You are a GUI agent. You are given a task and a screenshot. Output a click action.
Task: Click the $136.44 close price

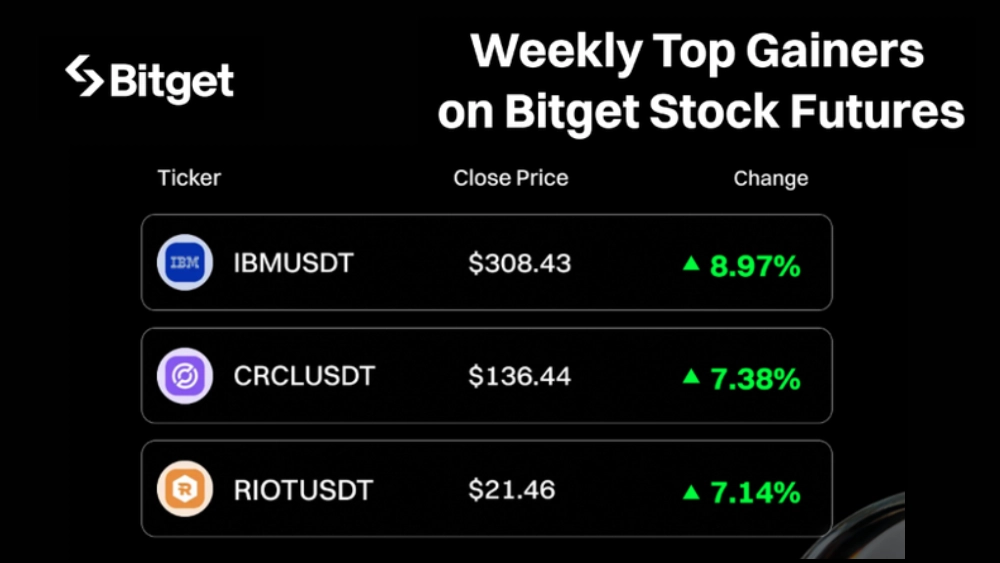(520, 377)
